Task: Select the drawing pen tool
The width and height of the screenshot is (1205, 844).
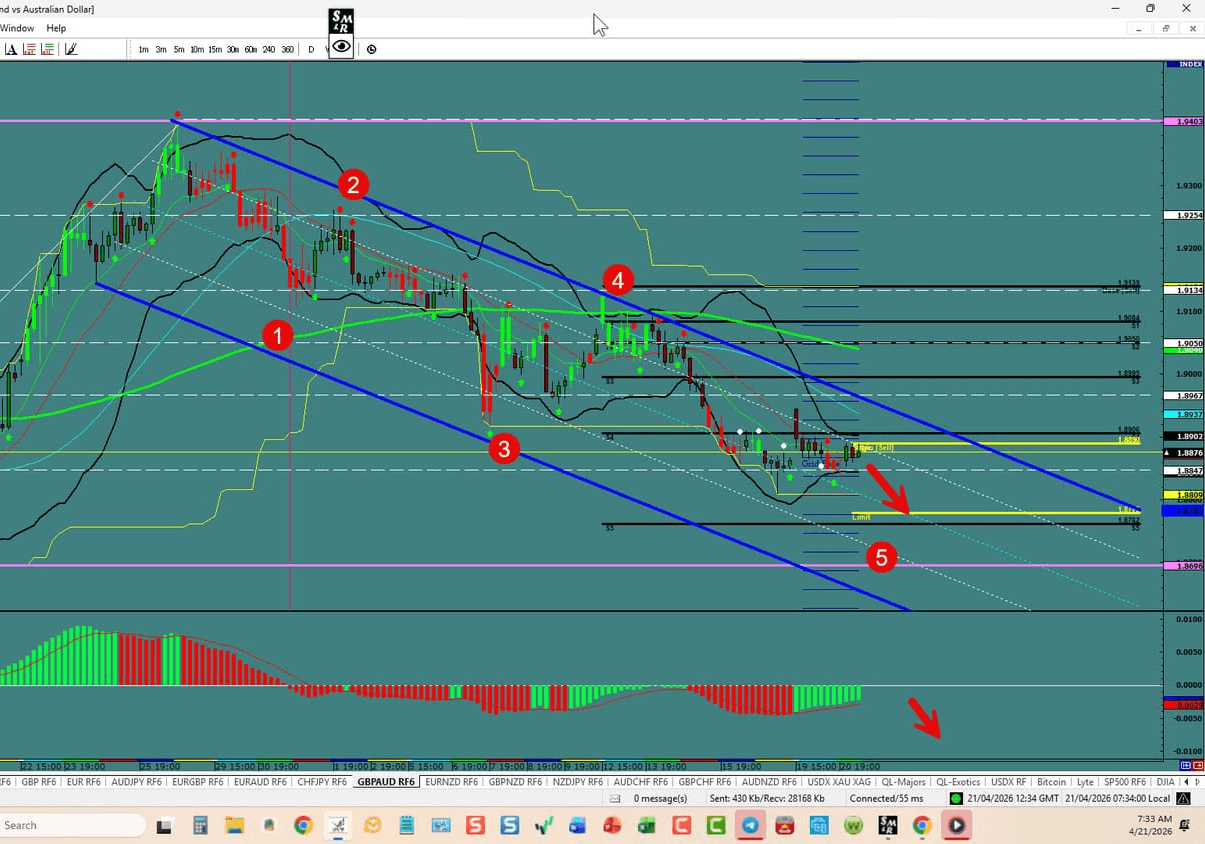Action: coord(69,49)
